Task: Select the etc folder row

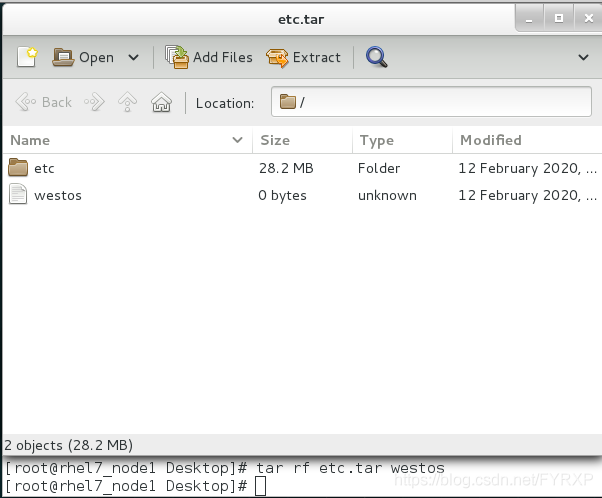Action: coord(302,168)
